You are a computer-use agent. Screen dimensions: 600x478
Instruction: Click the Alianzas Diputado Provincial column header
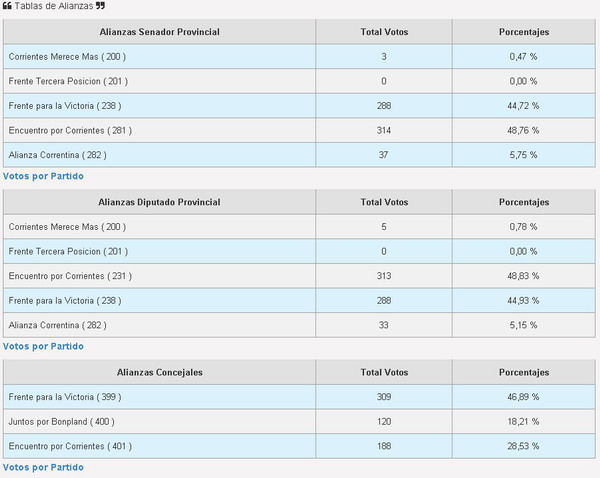coord(160,202)
